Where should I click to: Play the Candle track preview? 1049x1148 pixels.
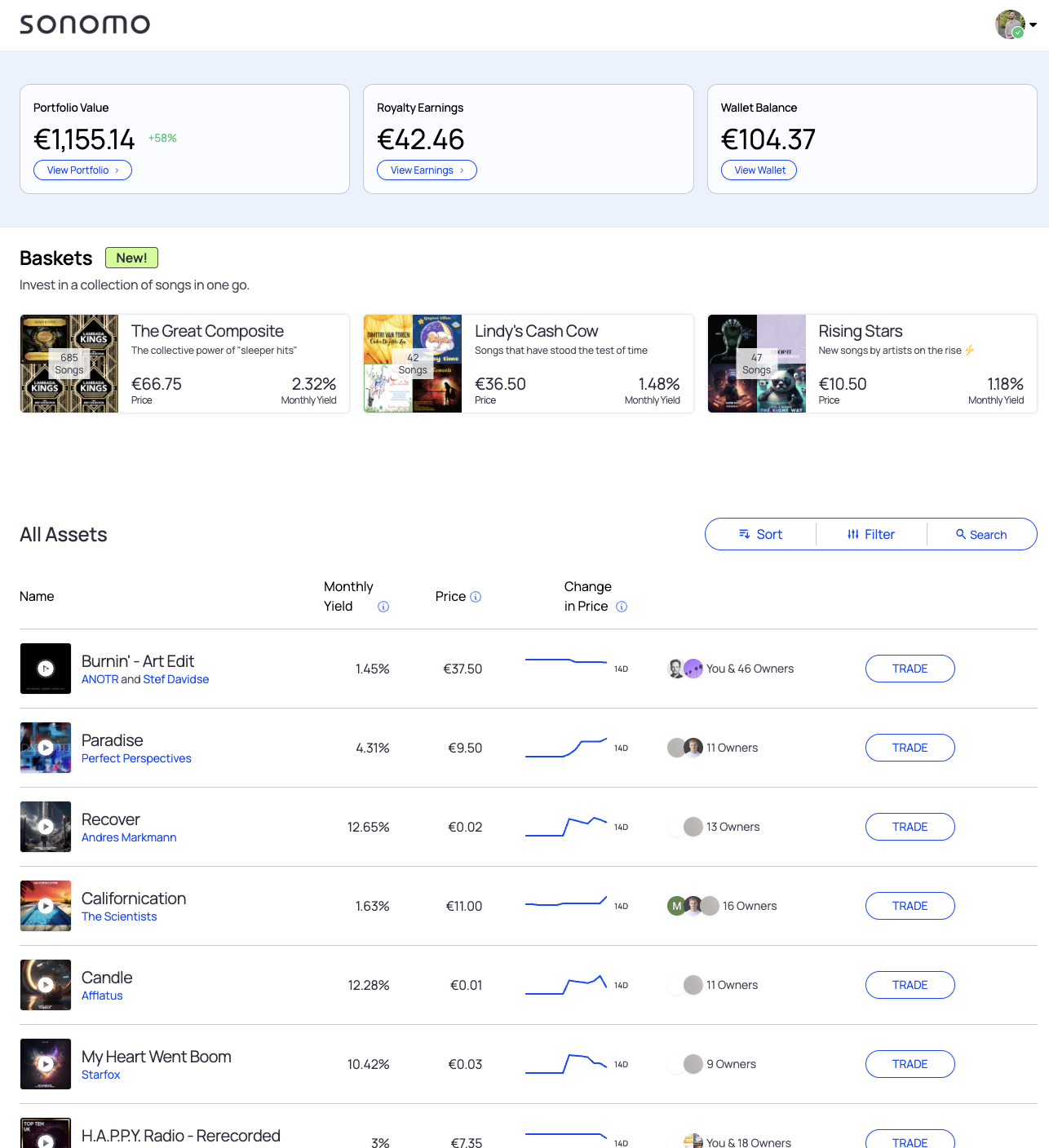[x=46, y=985]
